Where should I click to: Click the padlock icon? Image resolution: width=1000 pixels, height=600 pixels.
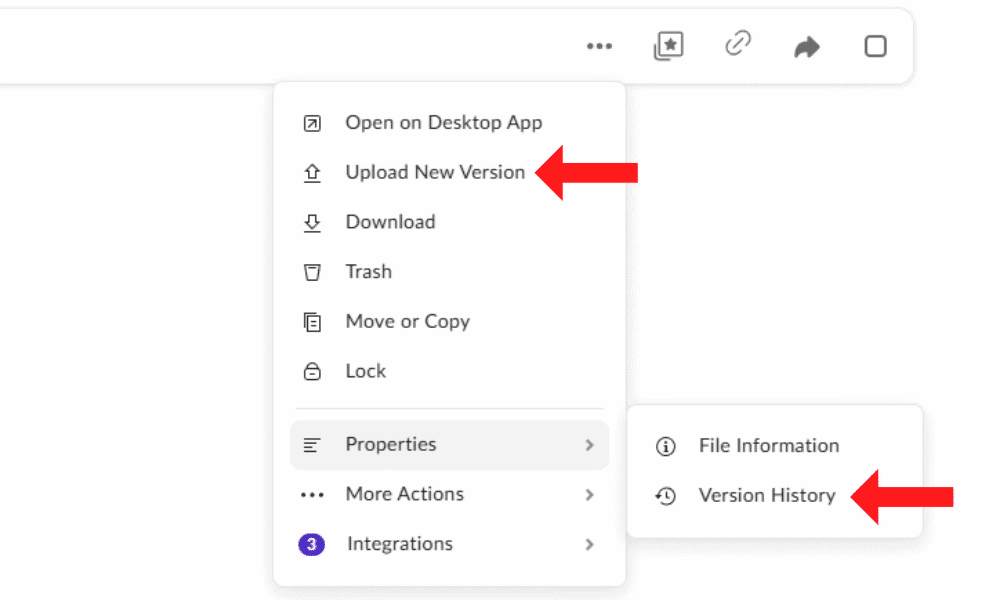312,371
